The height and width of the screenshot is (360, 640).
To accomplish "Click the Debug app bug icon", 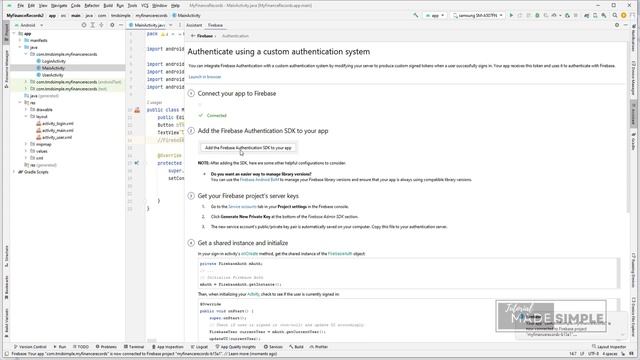I will pos(537,16).
